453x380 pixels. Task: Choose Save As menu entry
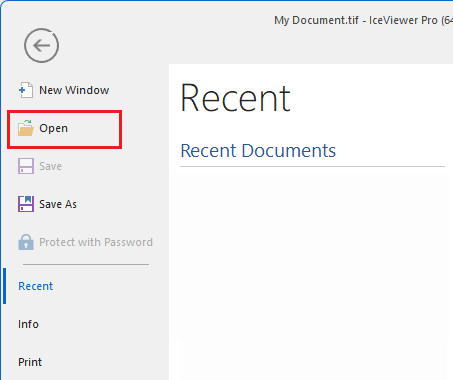[x=58, y=204]
